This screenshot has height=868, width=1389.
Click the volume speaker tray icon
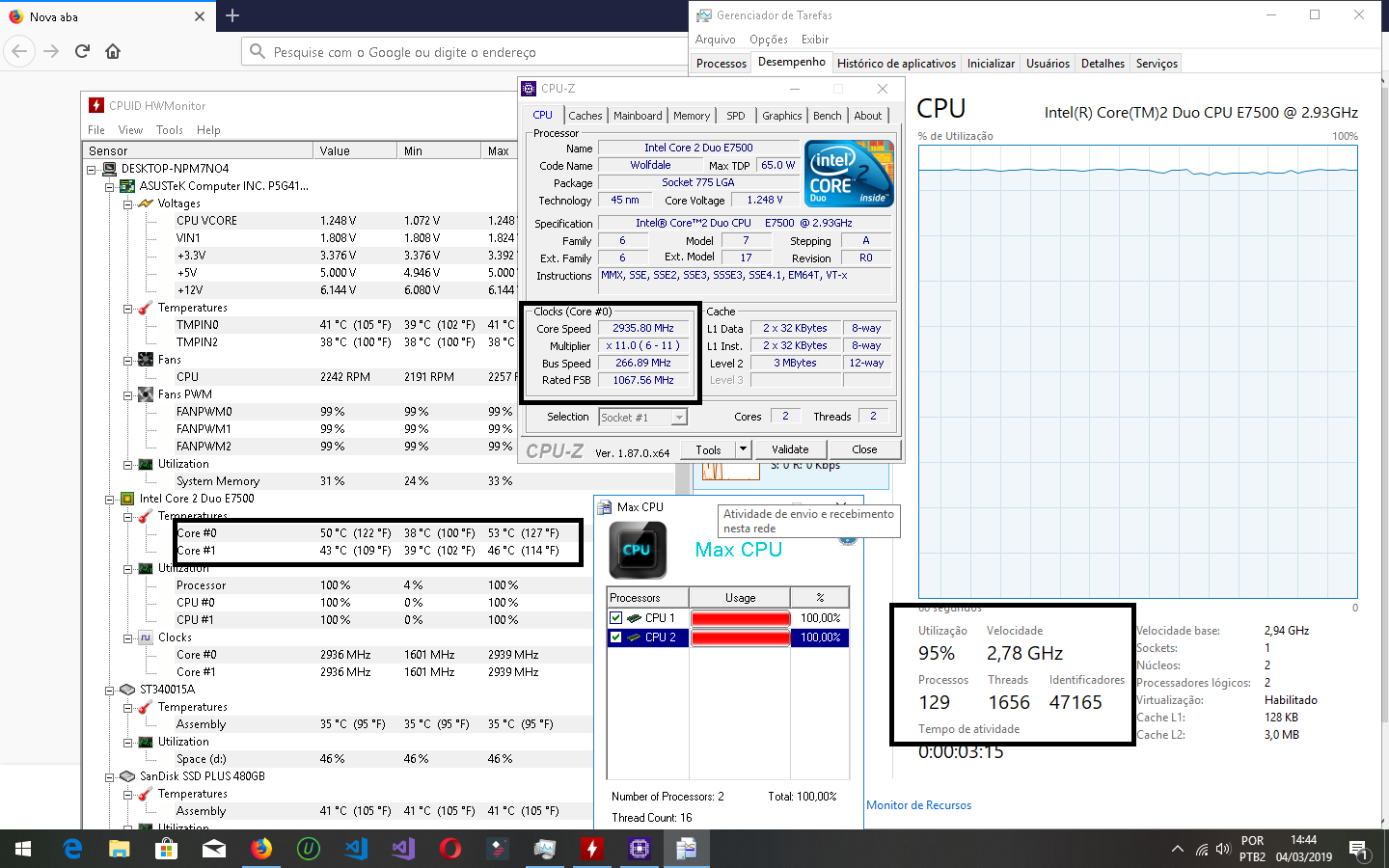pyautogui.click(x=1223, y=850)
